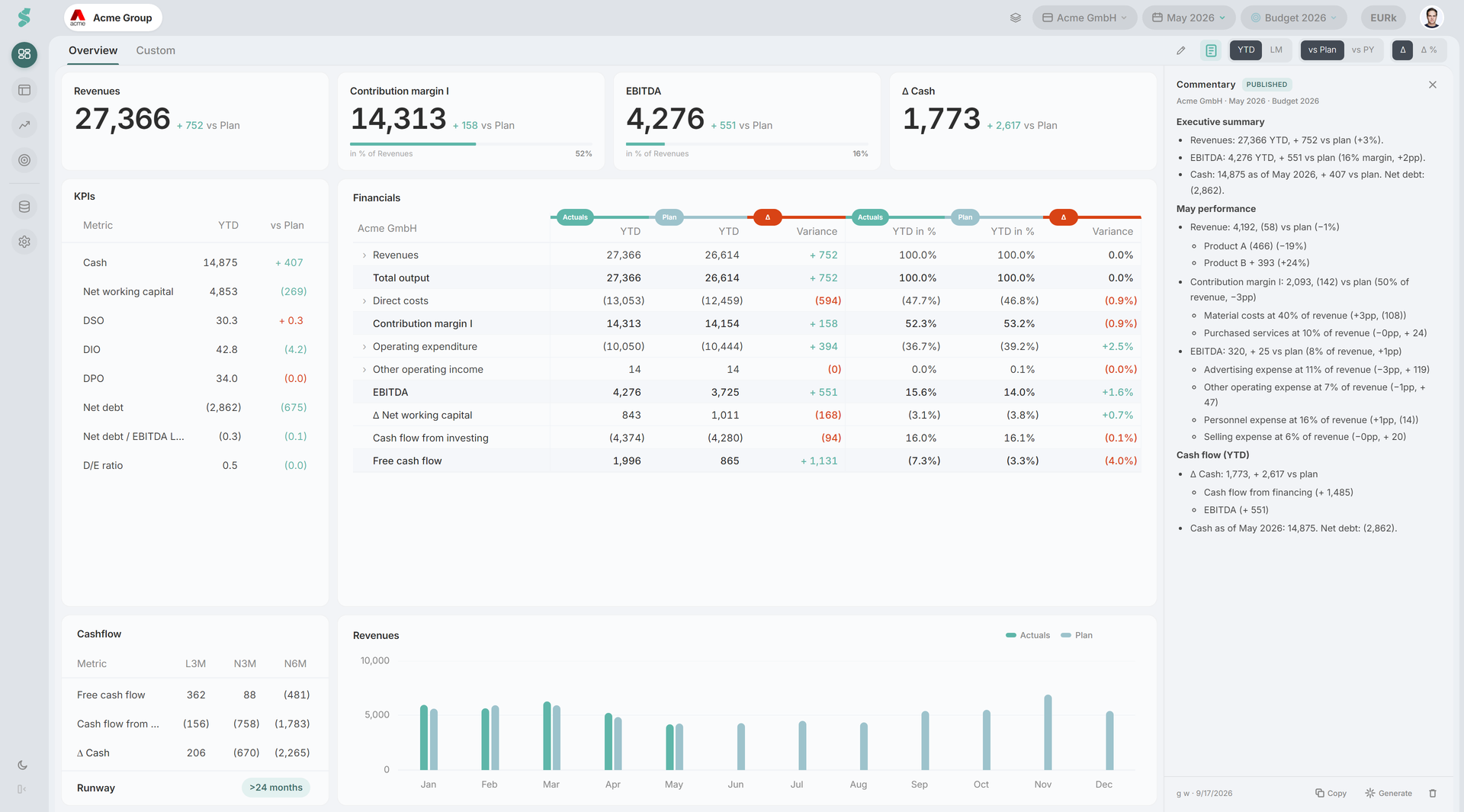Image resolution: width=1464 pixels, height=812 pixels.
Task: Toggle dark mode moon icon
Action: 22,765
